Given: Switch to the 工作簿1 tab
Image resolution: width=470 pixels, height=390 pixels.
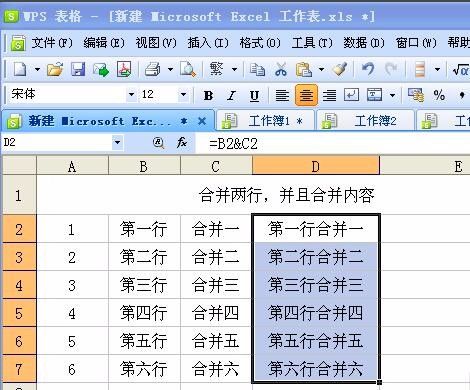Looking at the screenshot, I should pyautogui.click(x=265, y=121).
